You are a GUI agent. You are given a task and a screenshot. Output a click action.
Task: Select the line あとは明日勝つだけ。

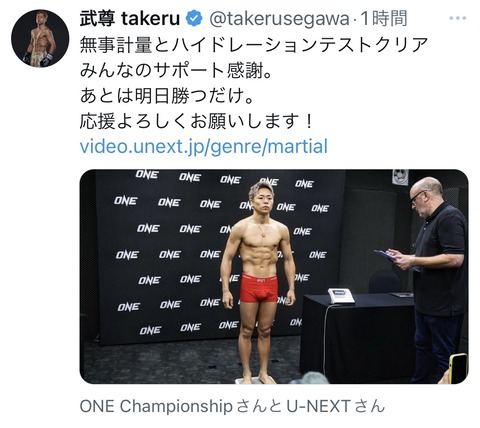pyautogui.click(x=167, y=96)
